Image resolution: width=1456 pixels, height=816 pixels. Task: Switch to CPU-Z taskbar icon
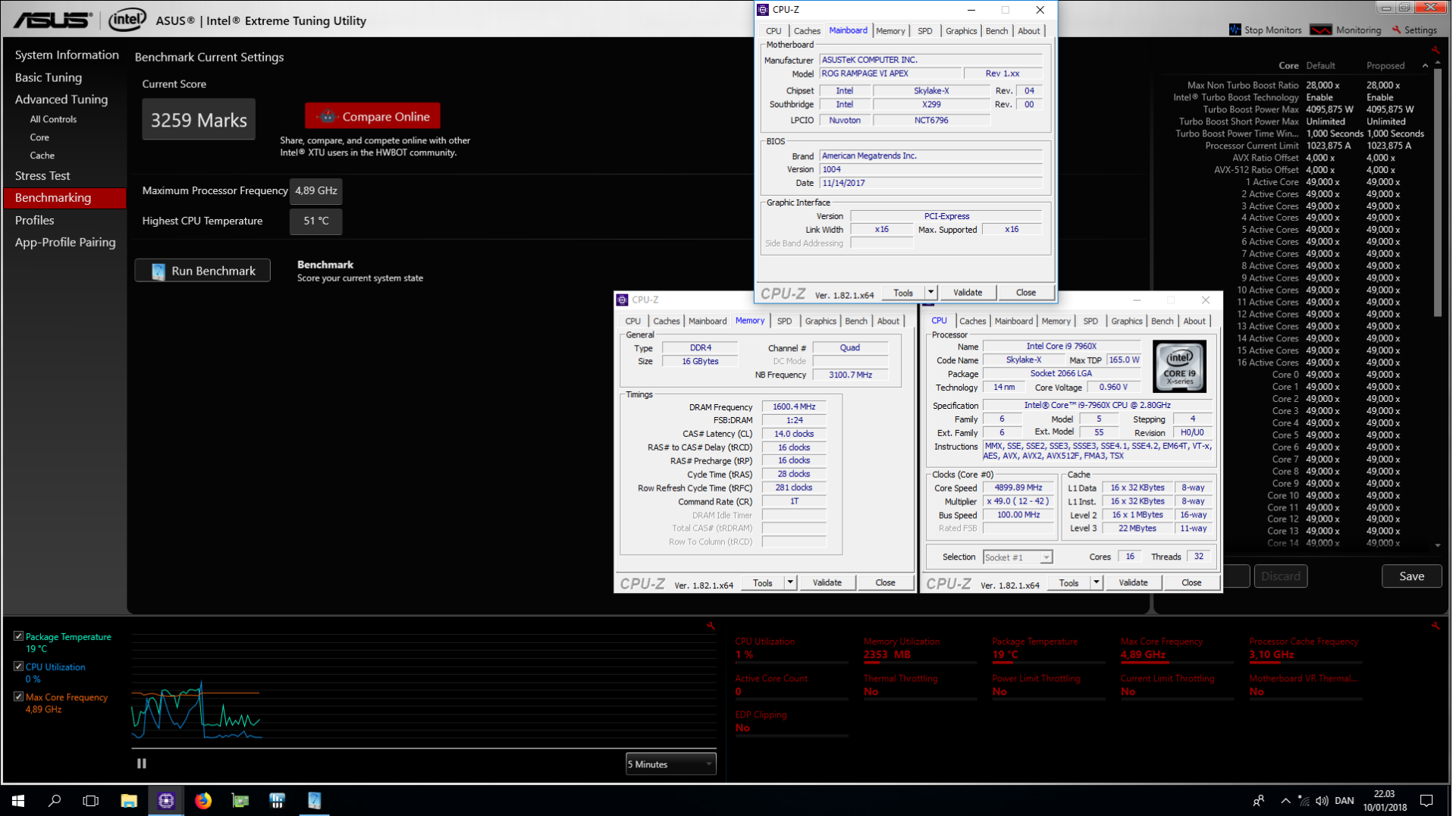(166, 802)
